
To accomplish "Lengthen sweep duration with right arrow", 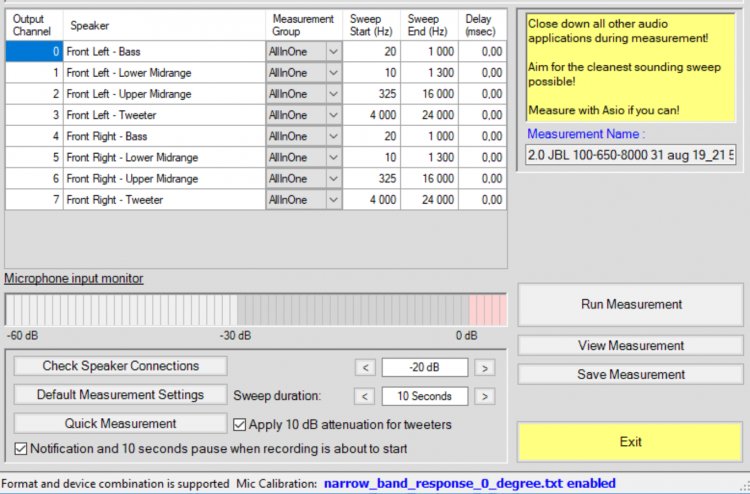I will (x=484, y=396).
